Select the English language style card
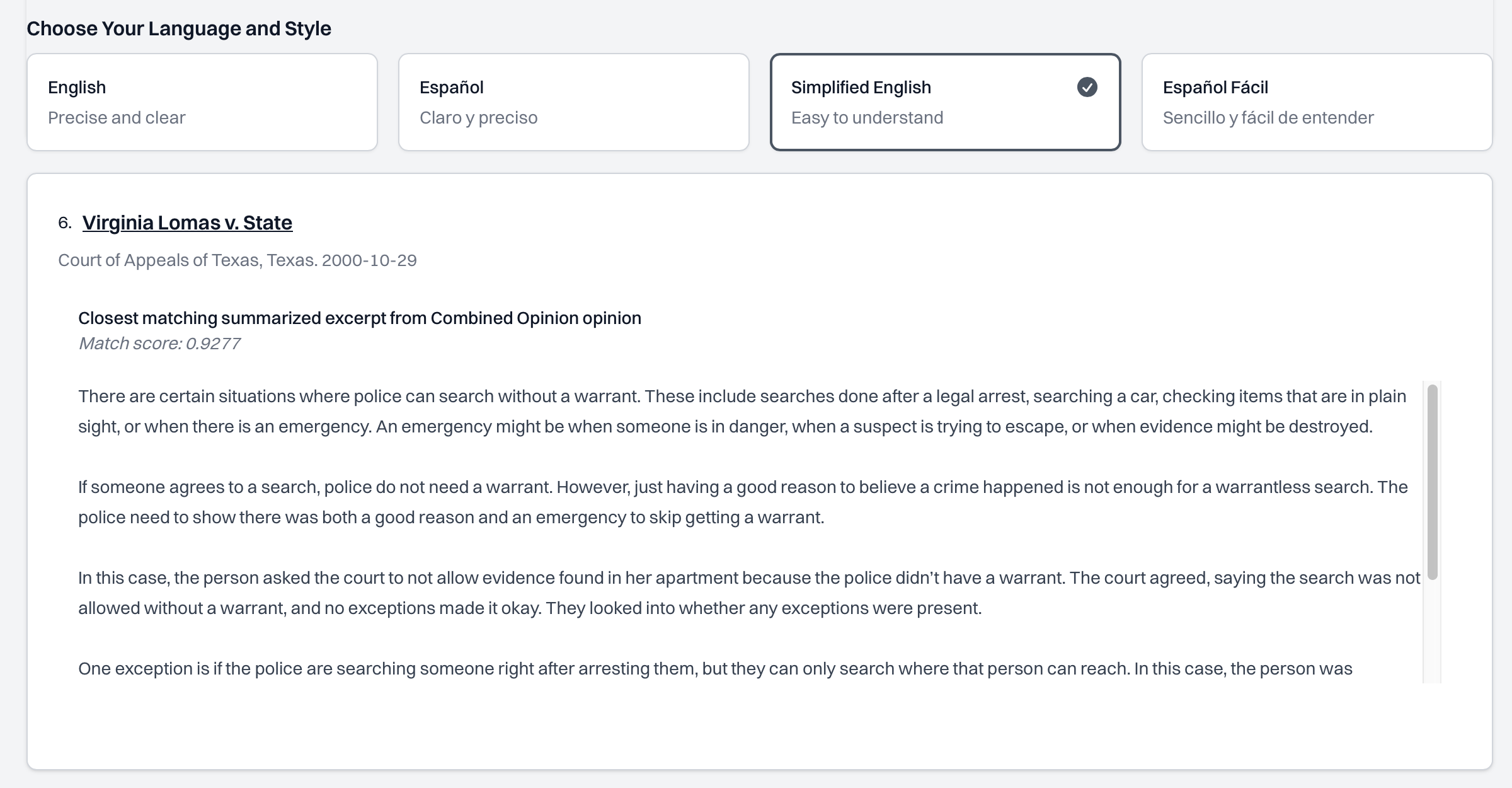The image size is (1512, 788). click(202, 102)
